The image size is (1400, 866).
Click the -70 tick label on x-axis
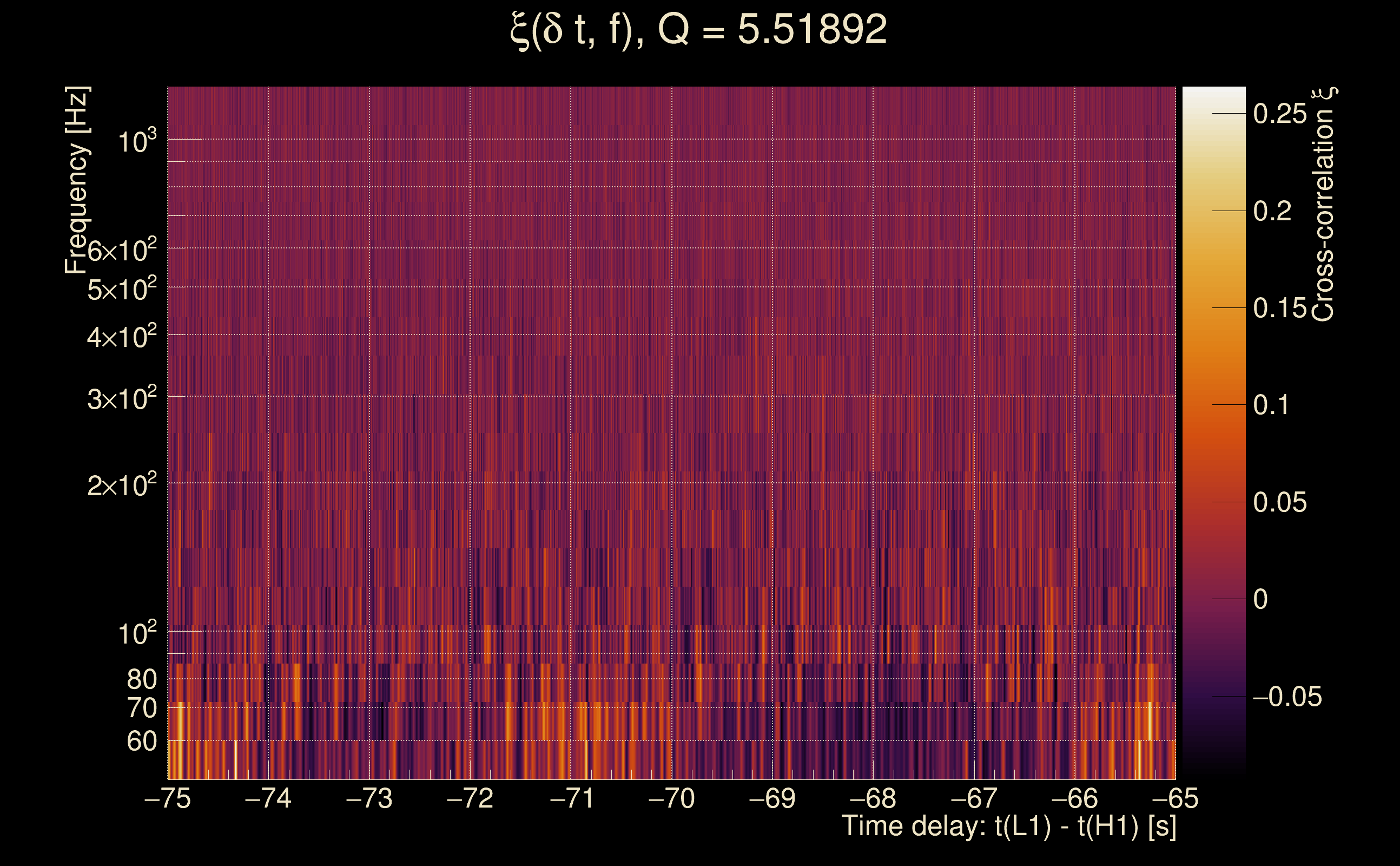(x=671, y=798)
